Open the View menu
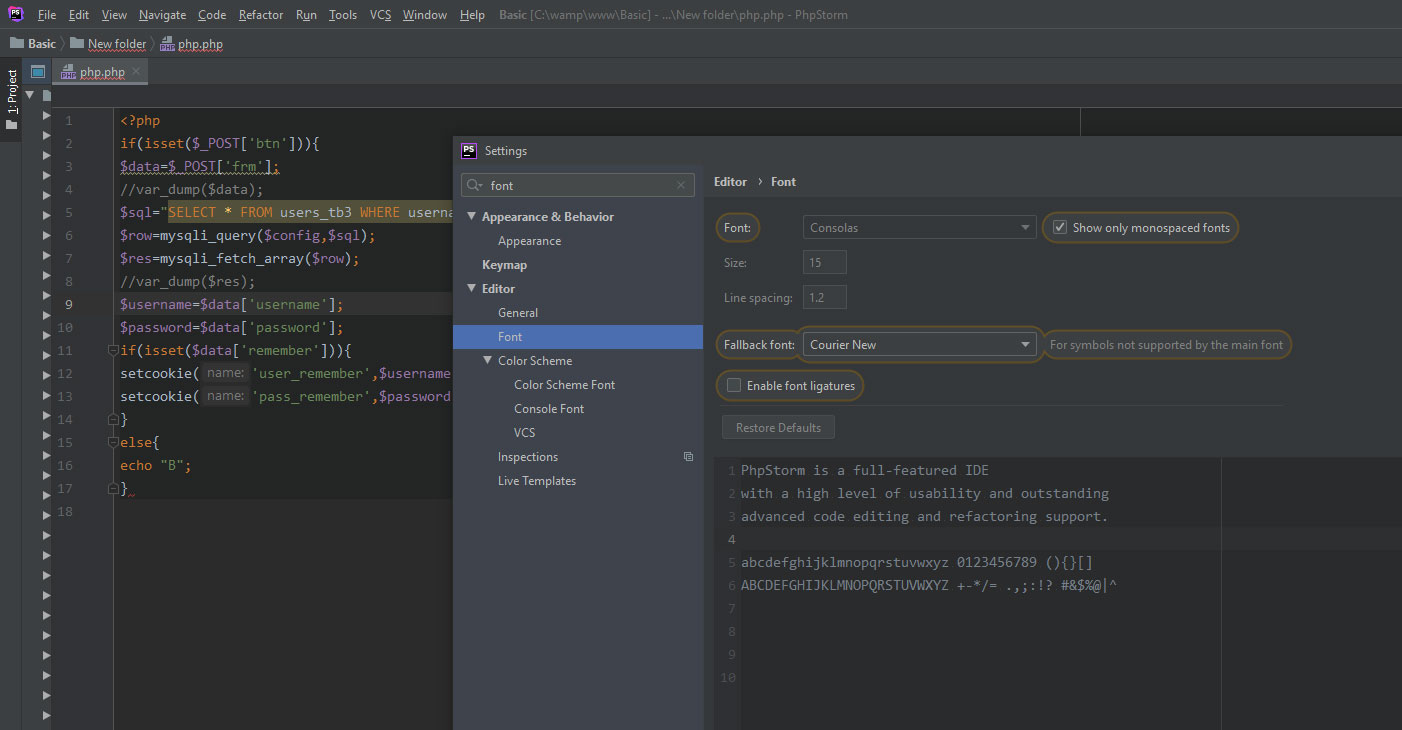This screenshot has width=1402, height=730. pyautogui.click(x=114, y=15)
